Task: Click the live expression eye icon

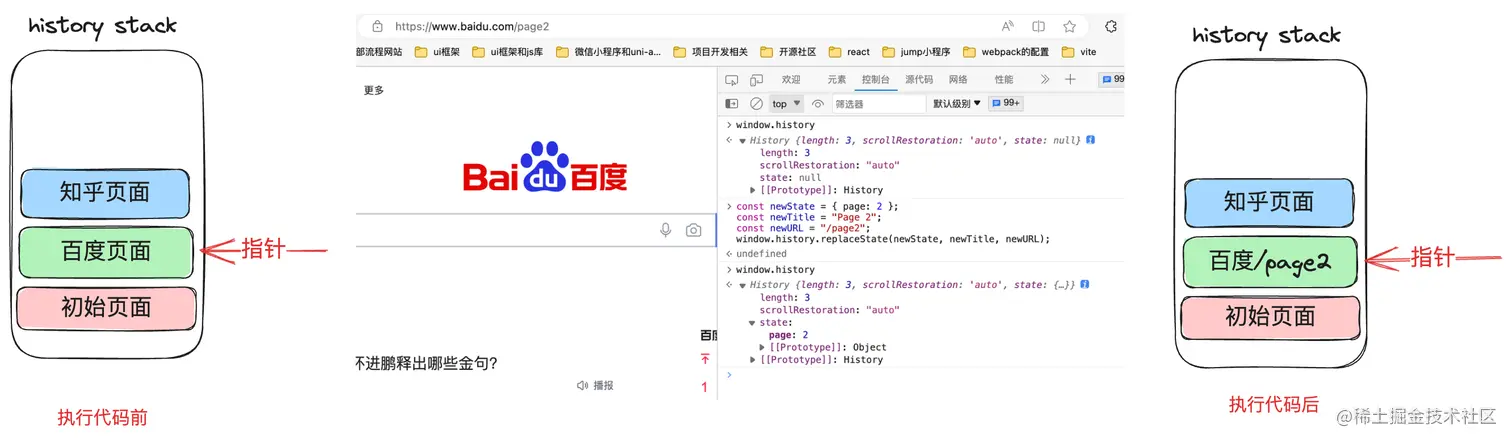Action: click(x=818, y=104)
